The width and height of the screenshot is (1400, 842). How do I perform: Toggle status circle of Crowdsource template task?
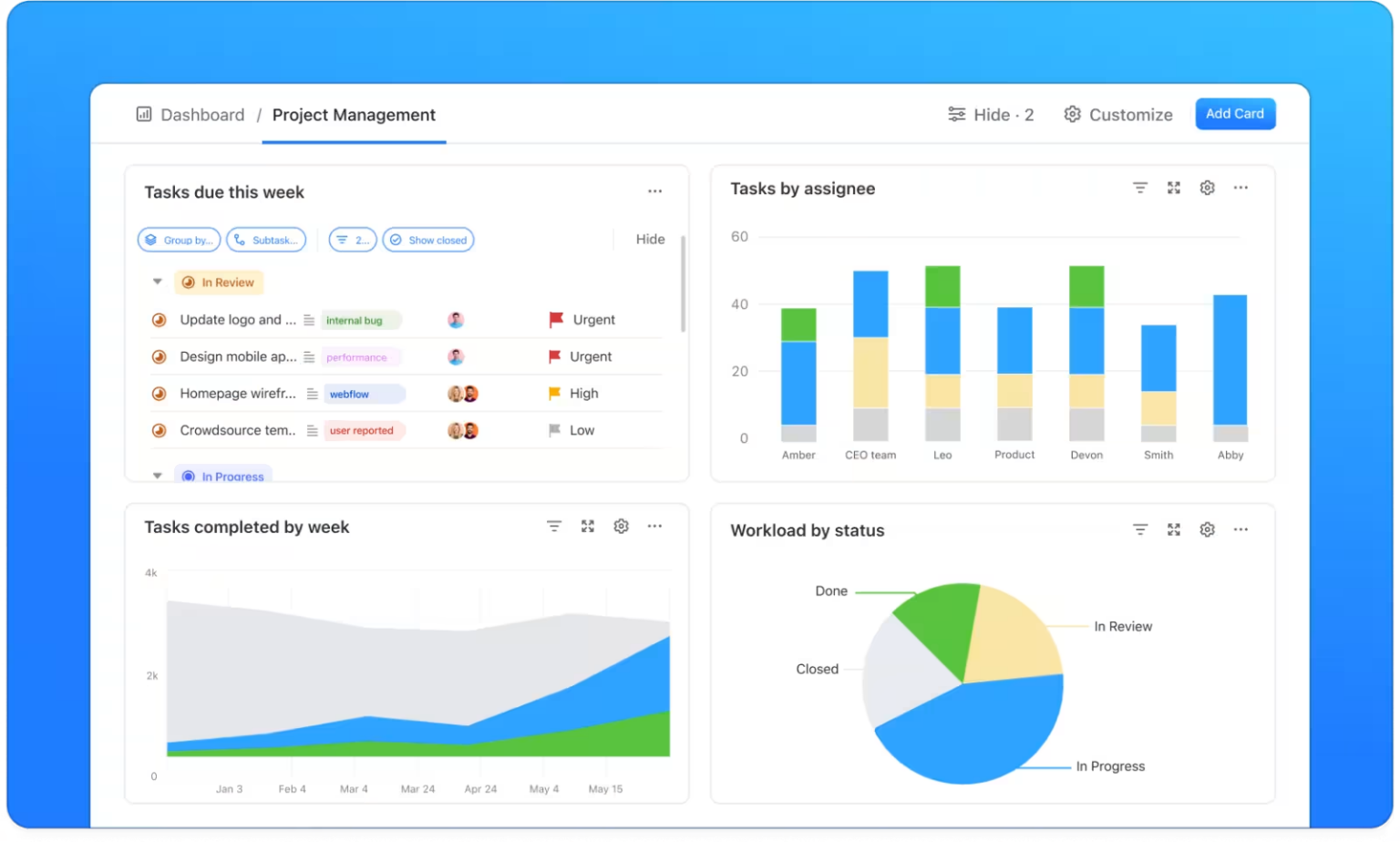(159, 431)
